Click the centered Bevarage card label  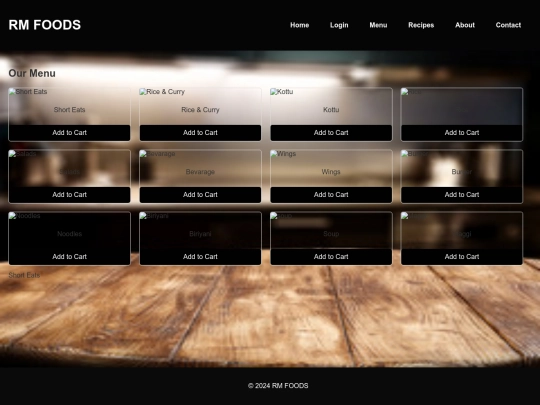coord(200,172)
